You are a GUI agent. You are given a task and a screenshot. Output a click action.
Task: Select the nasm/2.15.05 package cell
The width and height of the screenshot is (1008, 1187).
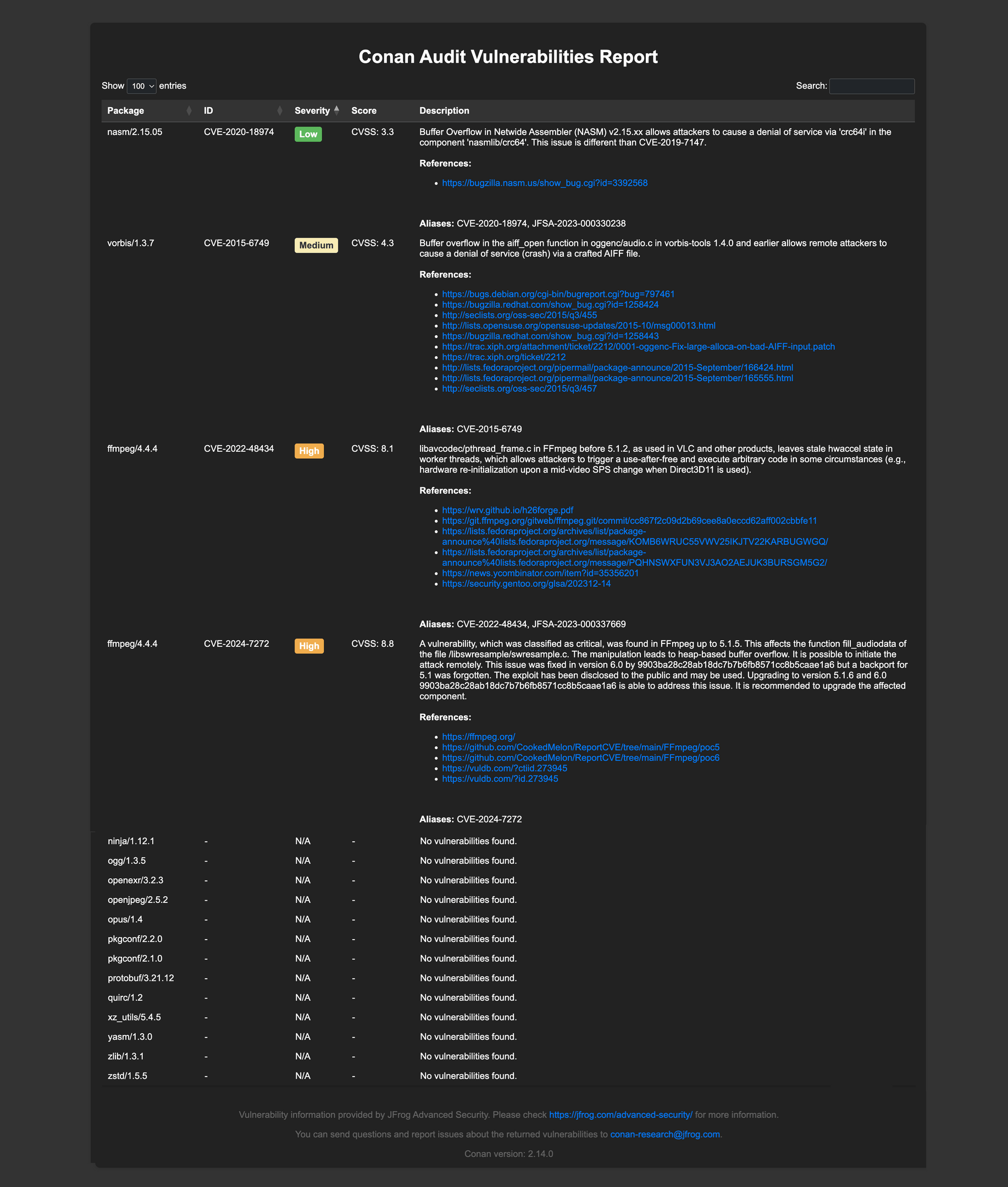coord(135,132)
